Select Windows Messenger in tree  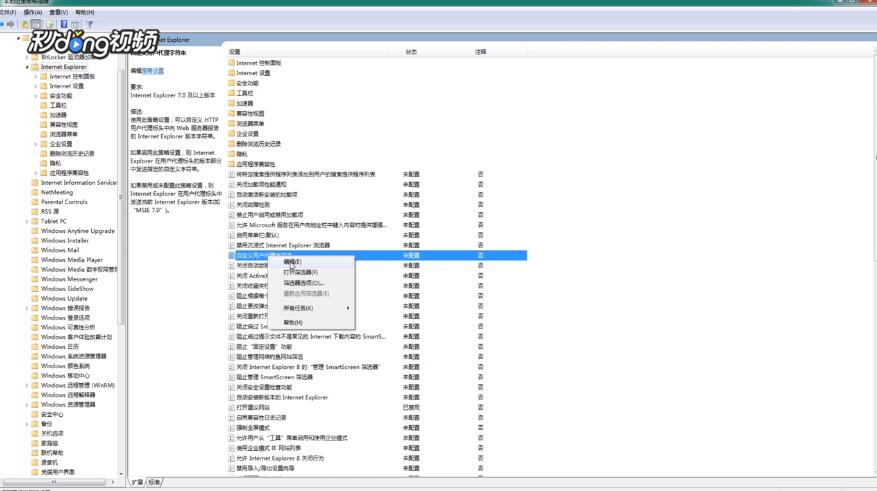pyautogui.click(x=69, y=279)
